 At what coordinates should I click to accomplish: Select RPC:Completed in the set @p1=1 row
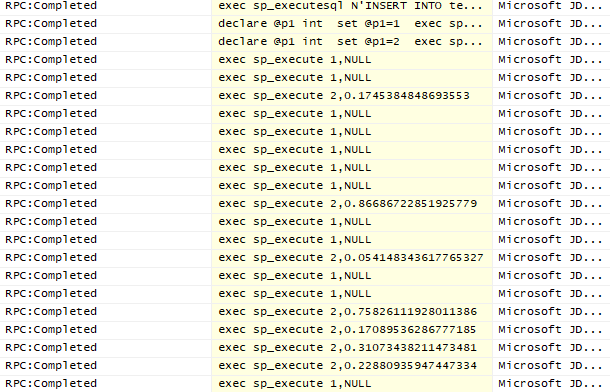point(51,24)
